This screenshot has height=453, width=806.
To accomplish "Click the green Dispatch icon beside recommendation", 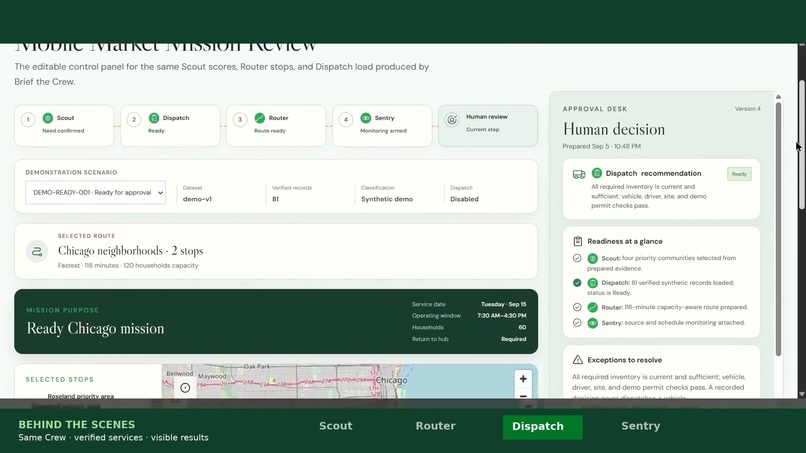I will 597,173.
